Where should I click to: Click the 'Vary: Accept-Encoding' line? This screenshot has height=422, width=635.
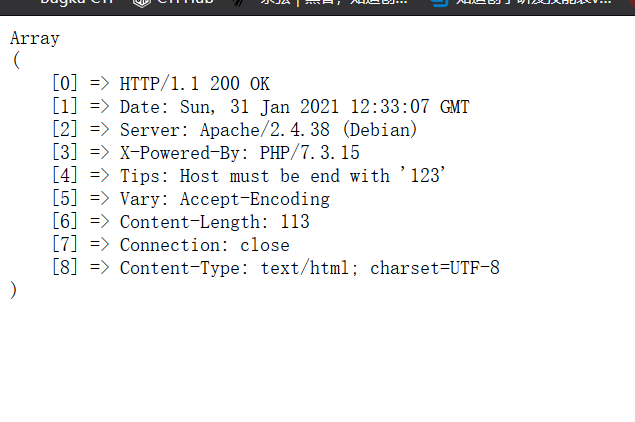[x=225, y=199]
